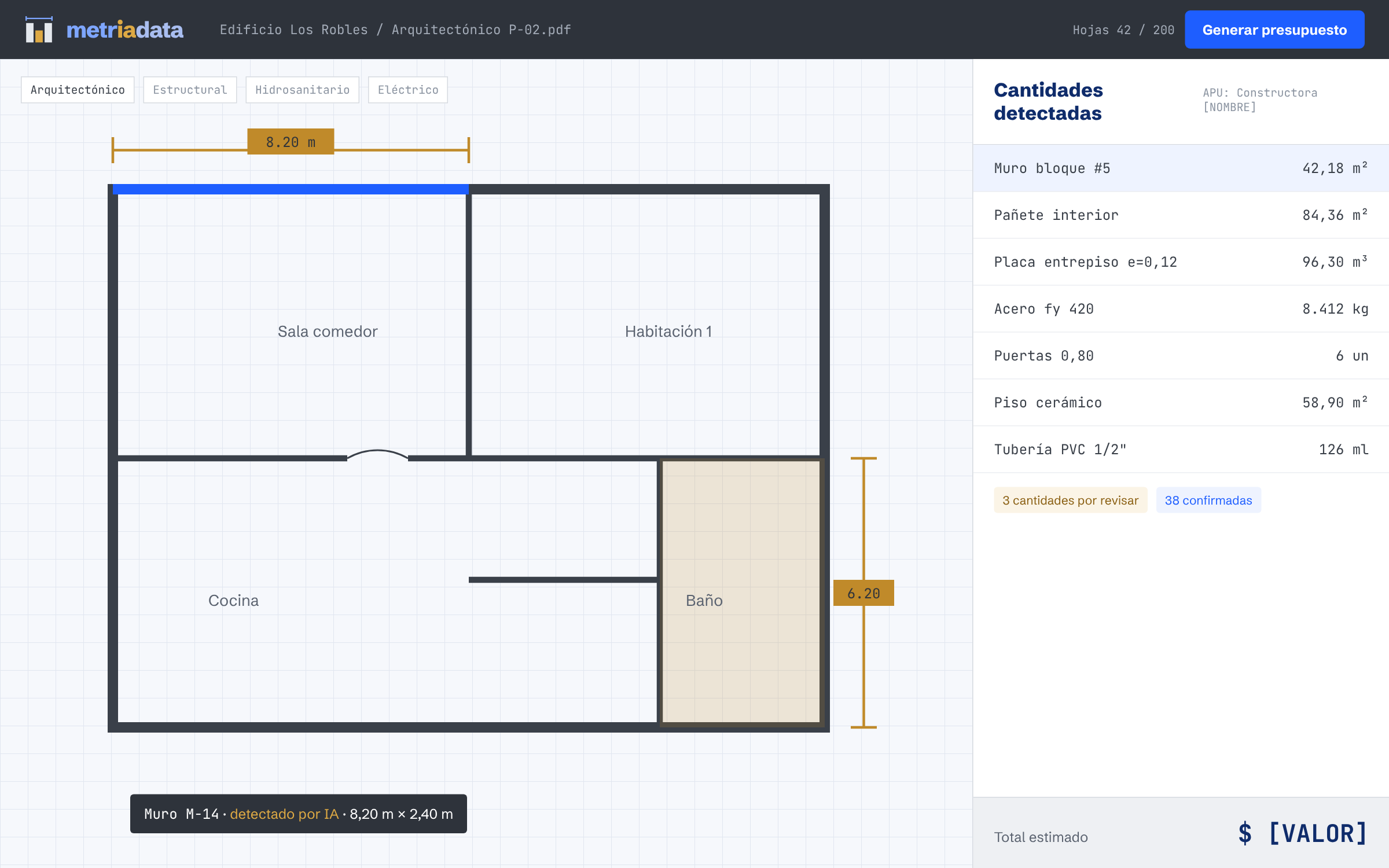Select the highlighted blue wall M-14

coord(291,189)
